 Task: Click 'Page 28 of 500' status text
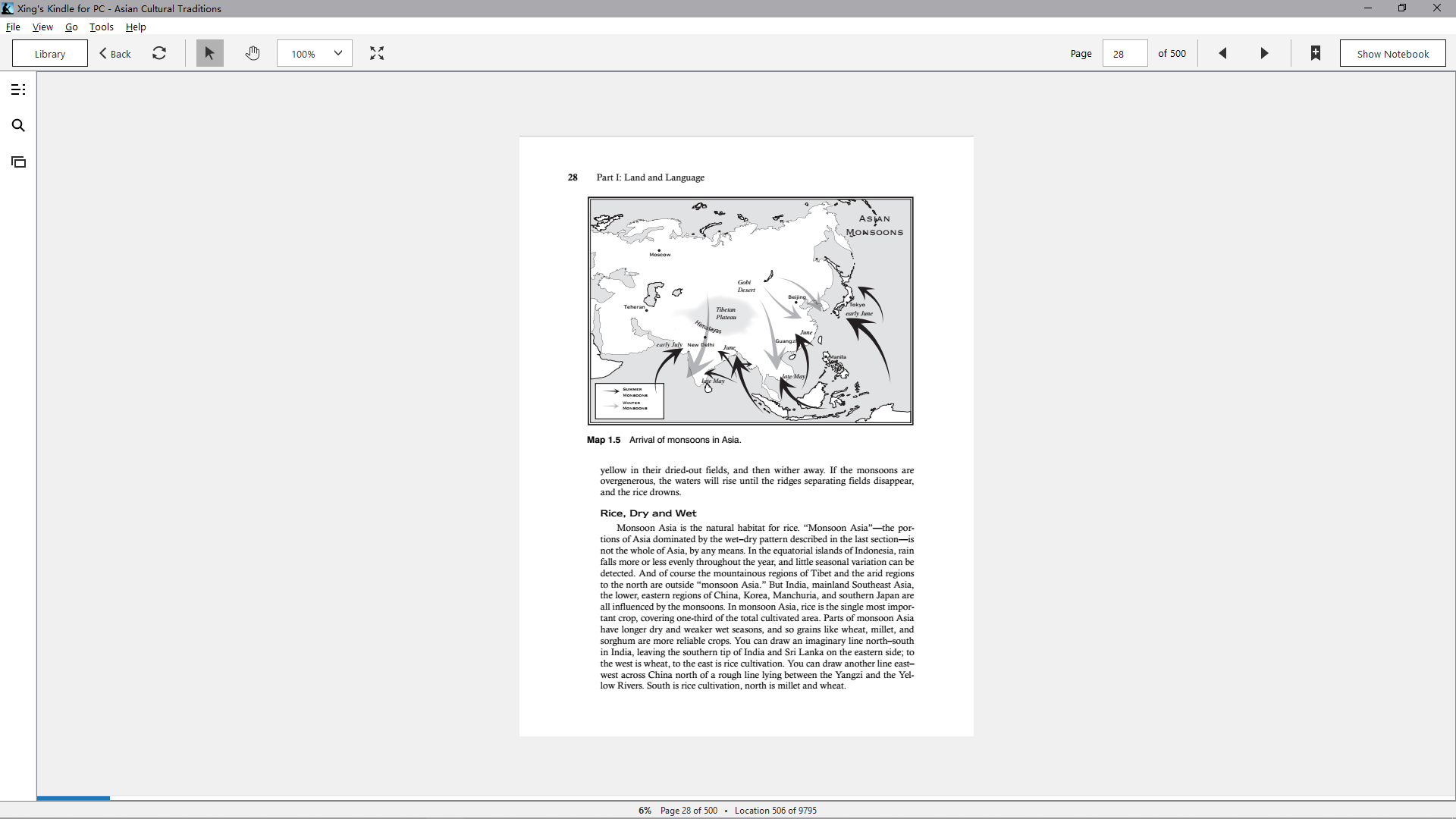(689, 811)
